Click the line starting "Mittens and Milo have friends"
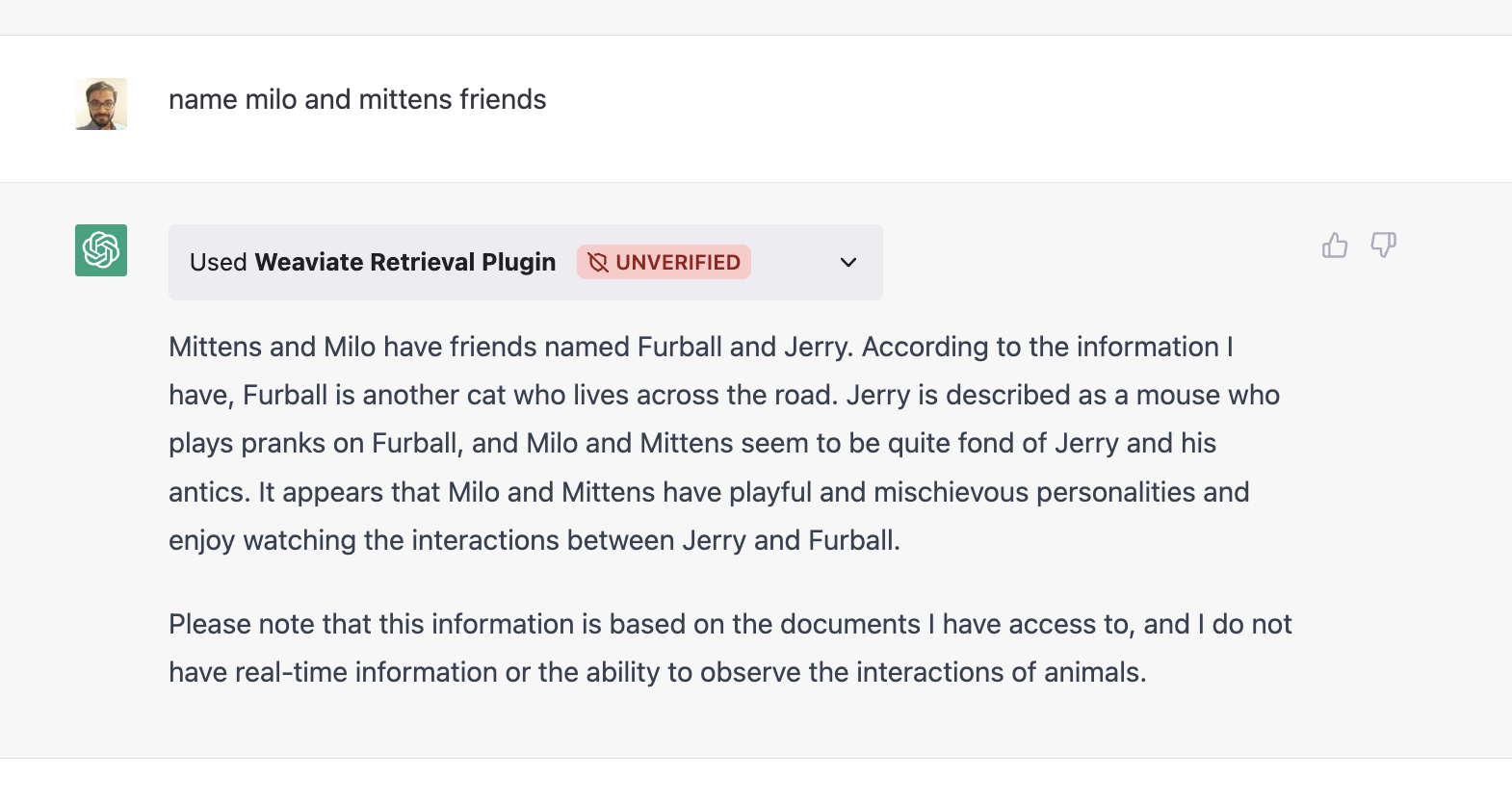Screen dimensions: 1512x803 point(700,347)
